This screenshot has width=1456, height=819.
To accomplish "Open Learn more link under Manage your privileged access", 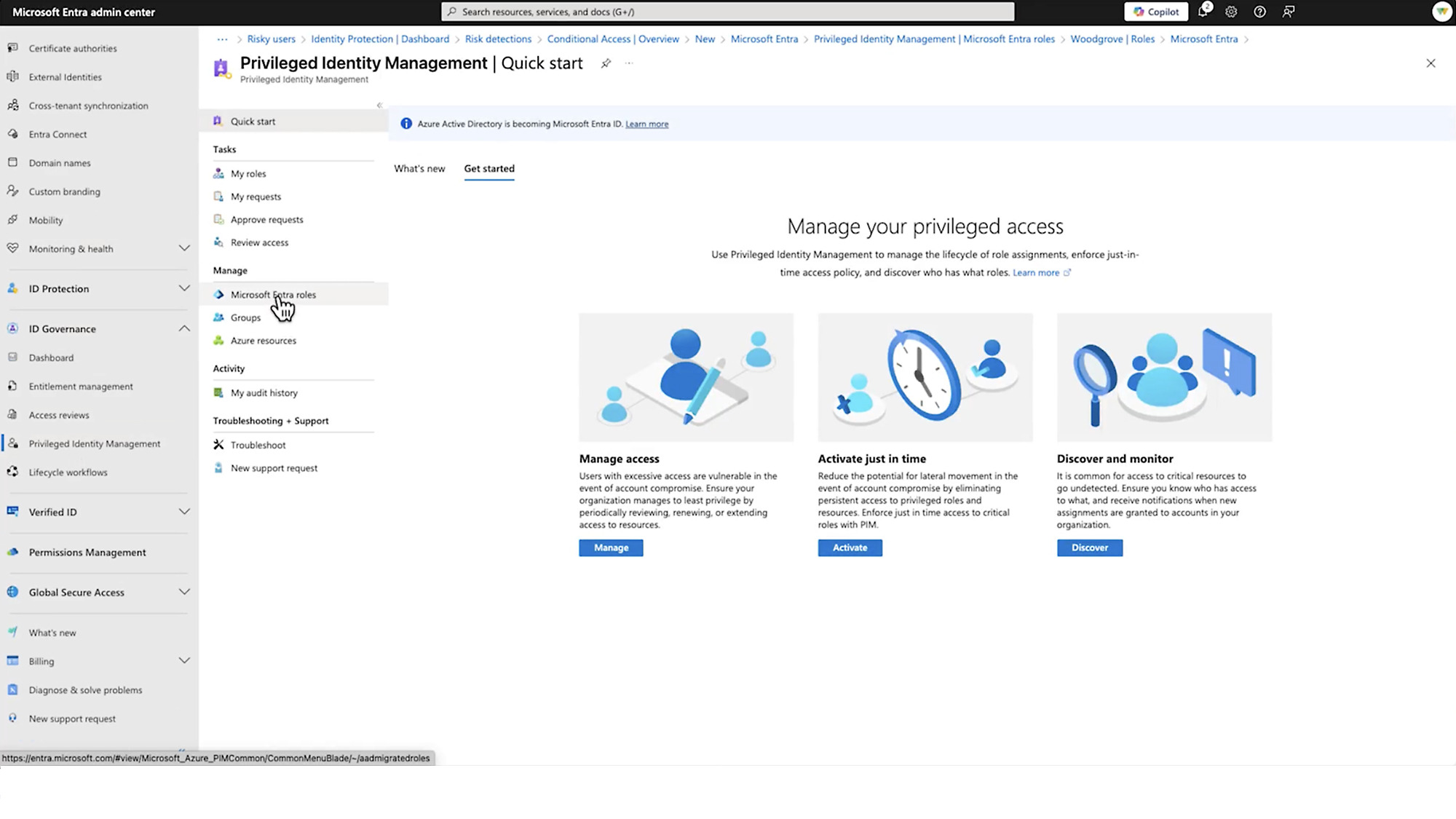I will coord(1042,273).
